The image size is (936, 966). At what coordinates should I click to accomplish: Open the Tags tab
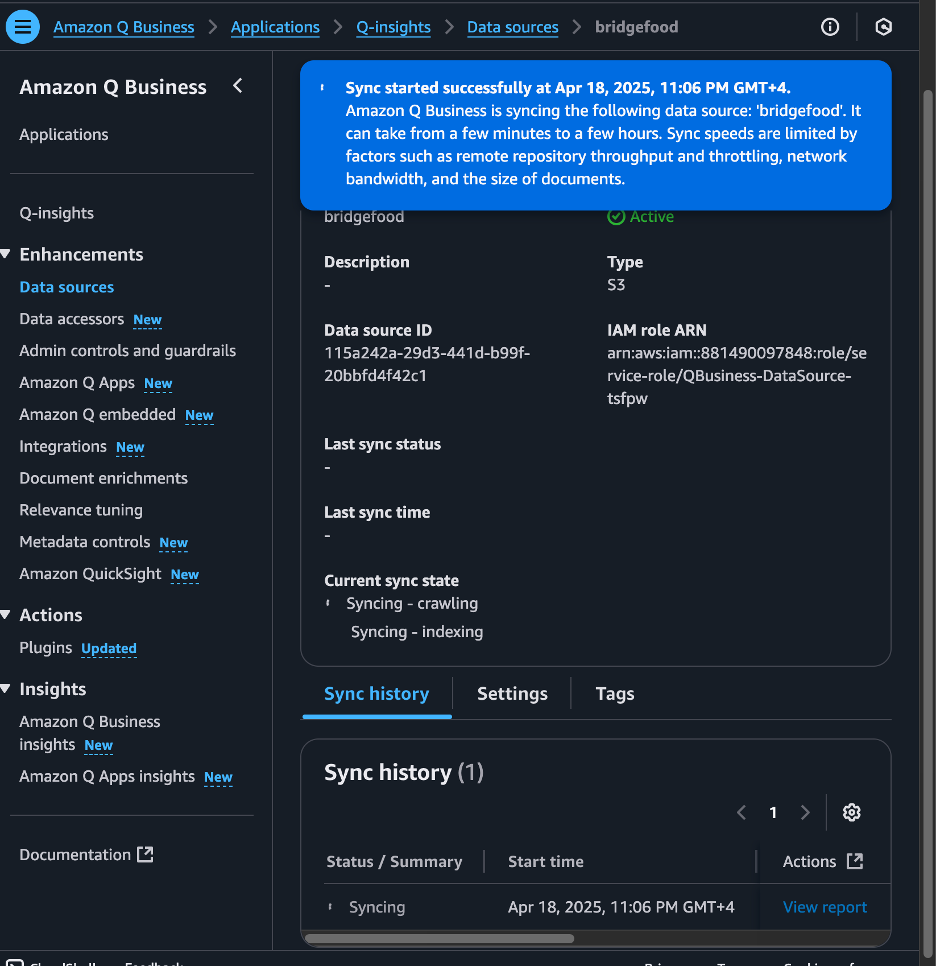point(615,694)
